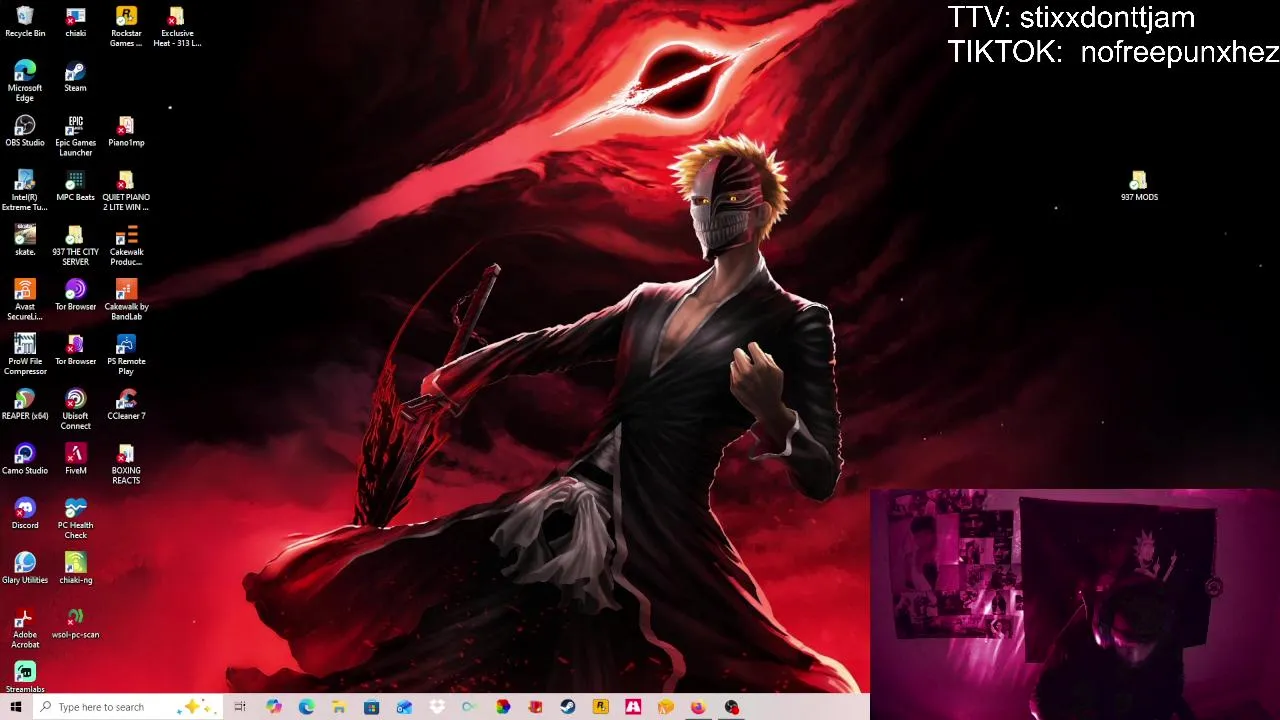Launch Microsoft Edge from the desktop
Image resolution: width=1280 pixels, height=720 pixels.
[25, 81]
